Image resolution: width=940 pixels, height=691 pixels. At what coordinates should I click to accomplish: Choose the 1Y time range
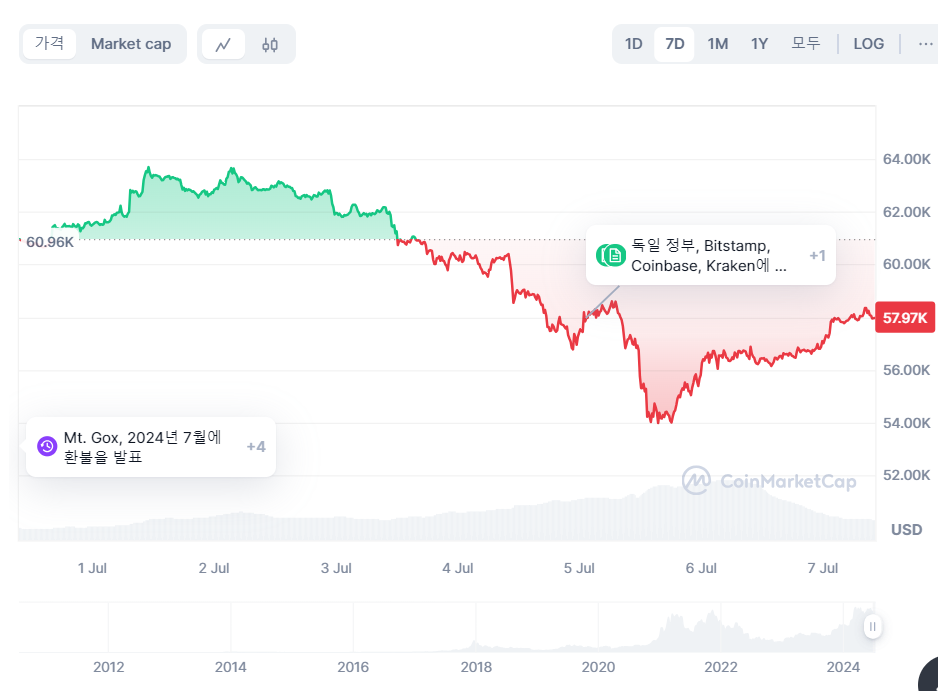pos(759,44)
